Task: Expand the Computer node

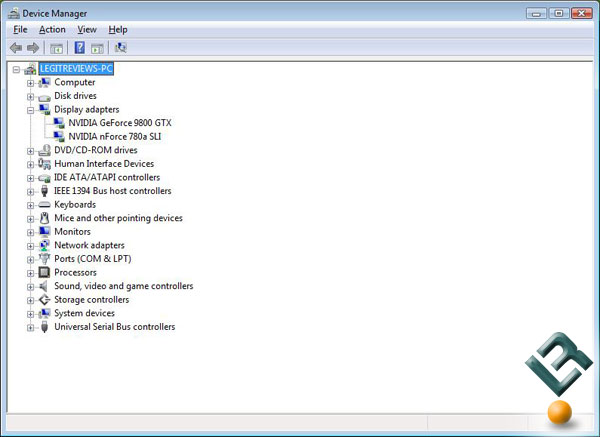Action: point(30,83)
